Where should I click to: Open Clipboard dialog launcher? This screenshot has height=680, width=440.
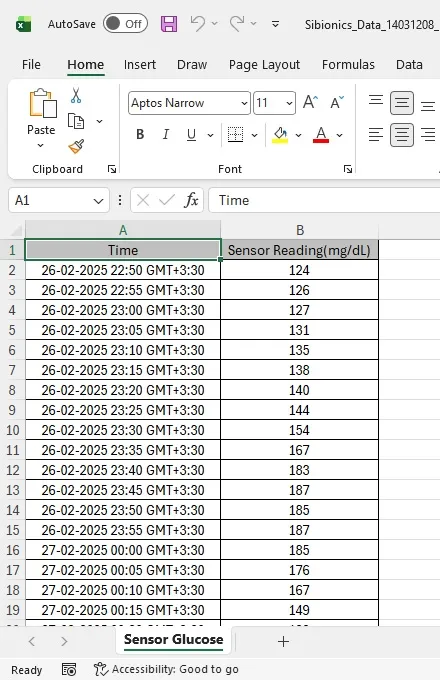point(112,169)
